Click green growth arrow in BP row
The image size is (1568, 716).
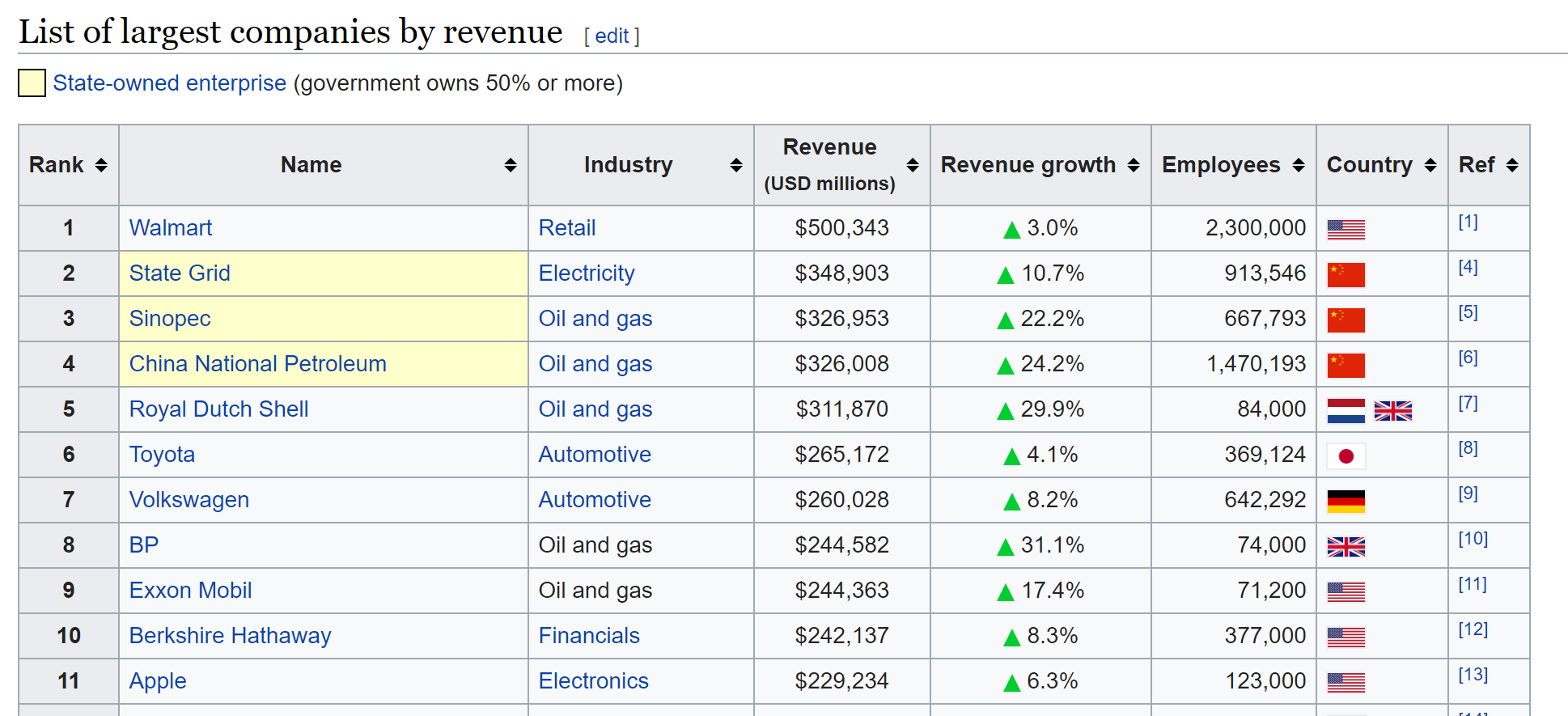click(x=1006, y=548)
